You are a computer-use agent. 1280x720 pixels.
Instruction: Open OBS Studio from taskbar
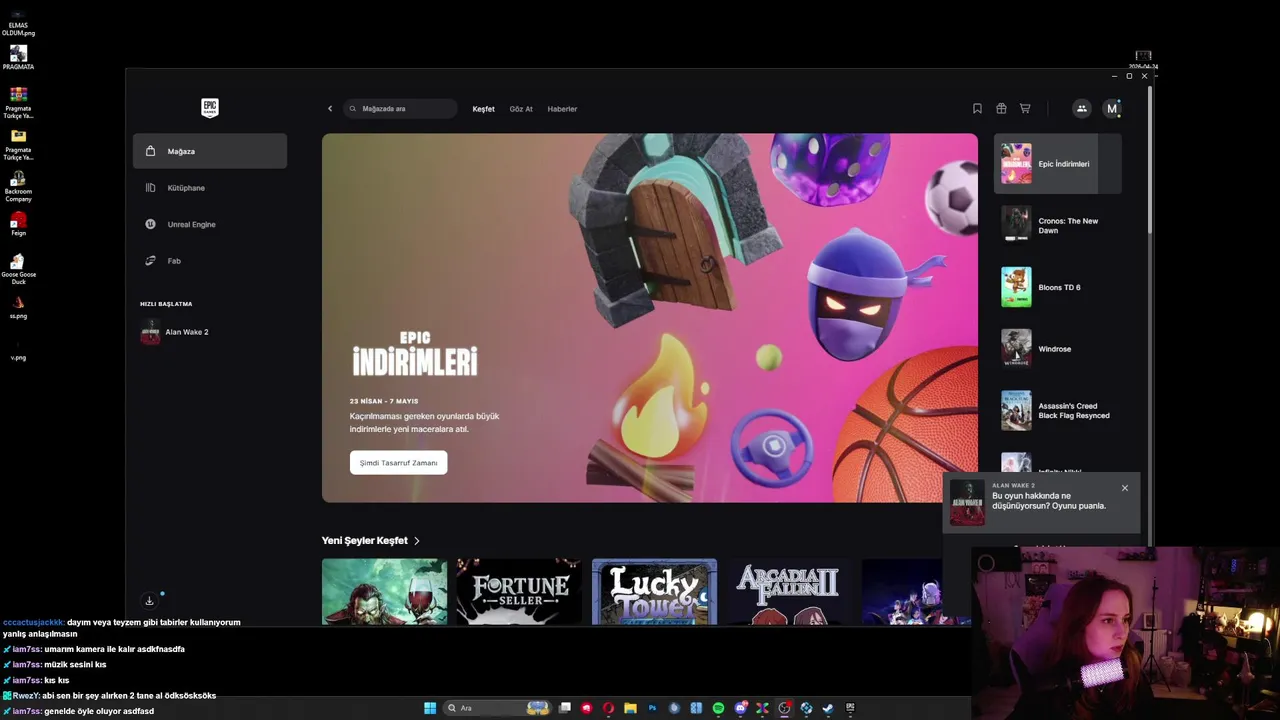point(784,708)
